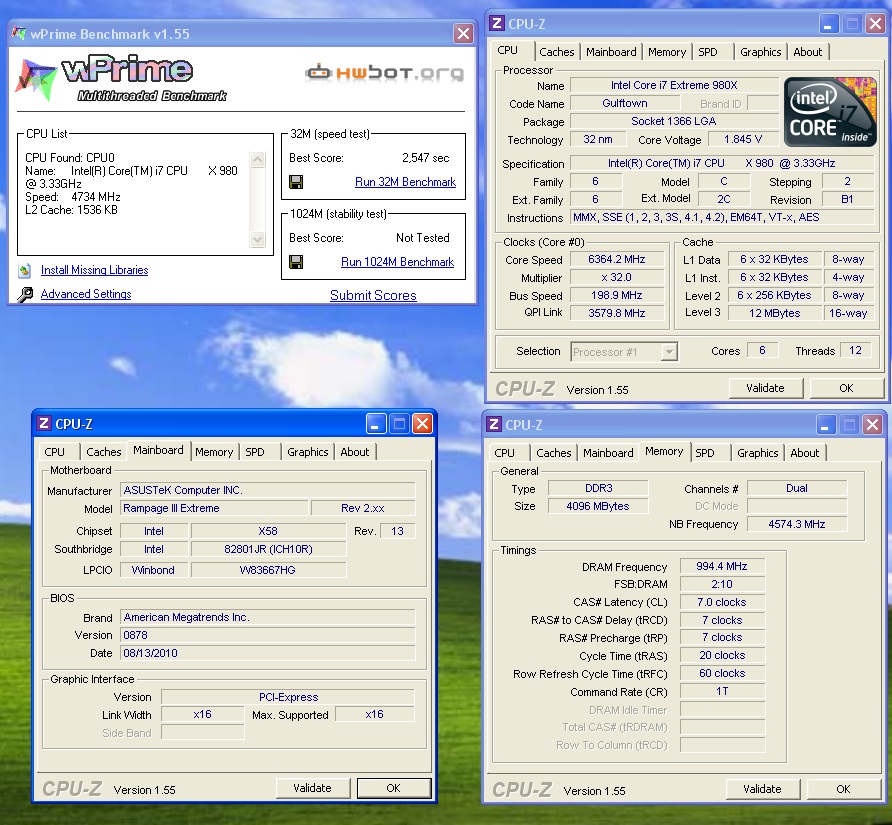Screen dimensions: 892x825
Task: Click NB Frequency value 4574.3 MHz
Action: 796,524
